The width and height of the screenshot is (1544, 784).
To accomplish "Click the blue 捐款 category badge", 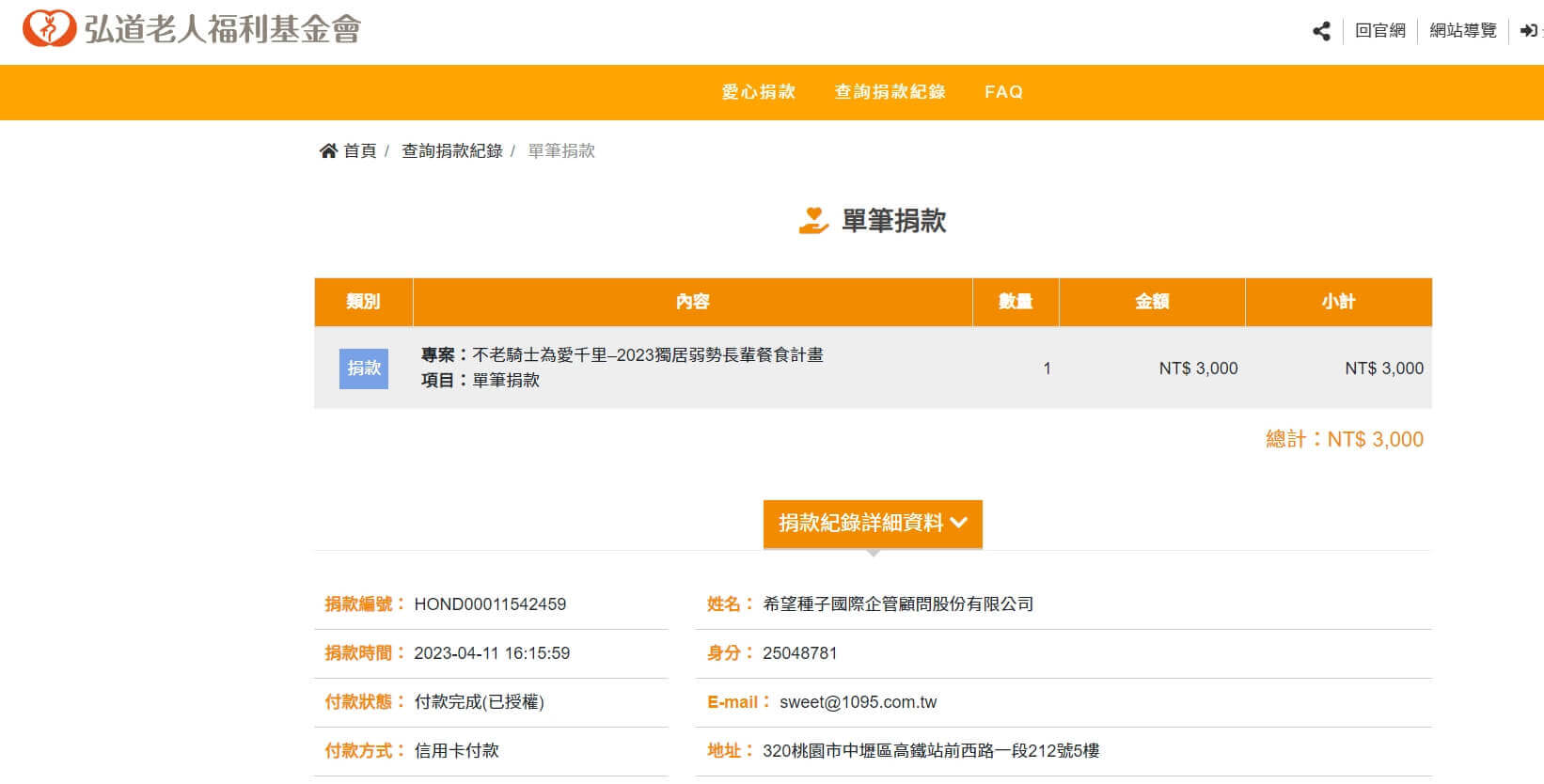I will (x=364, y=368).
